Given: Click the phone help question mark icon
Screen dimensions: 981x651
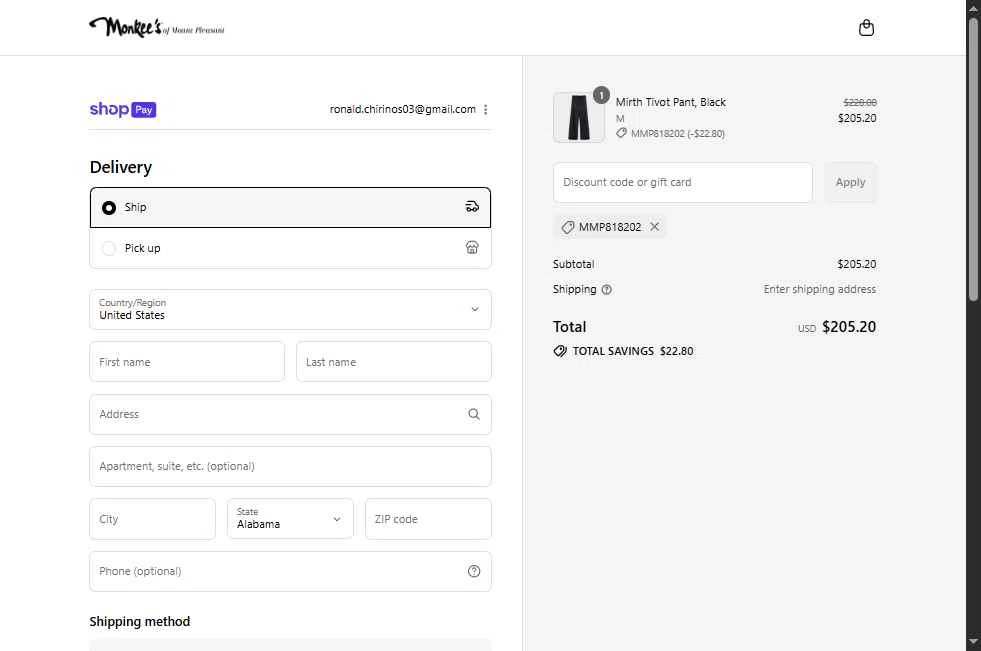Looking at the screenshot, I should pos(474,571).
